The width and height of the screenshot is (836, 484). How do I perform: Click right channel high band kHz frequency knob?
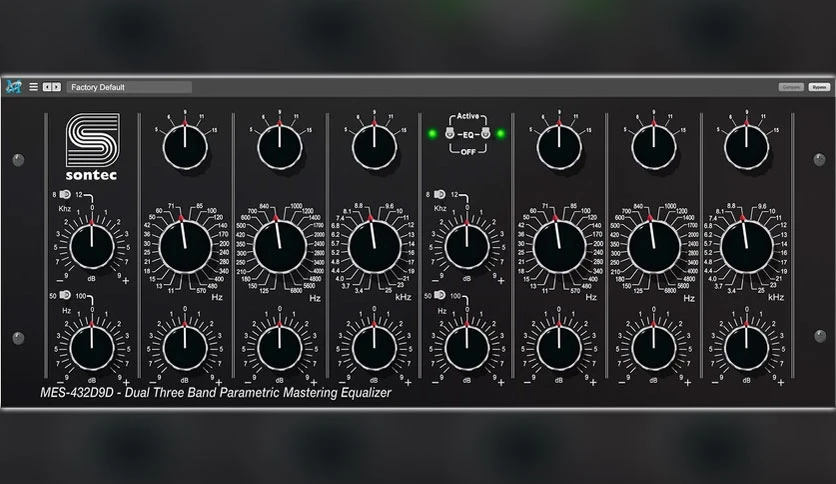click(746, 247)
